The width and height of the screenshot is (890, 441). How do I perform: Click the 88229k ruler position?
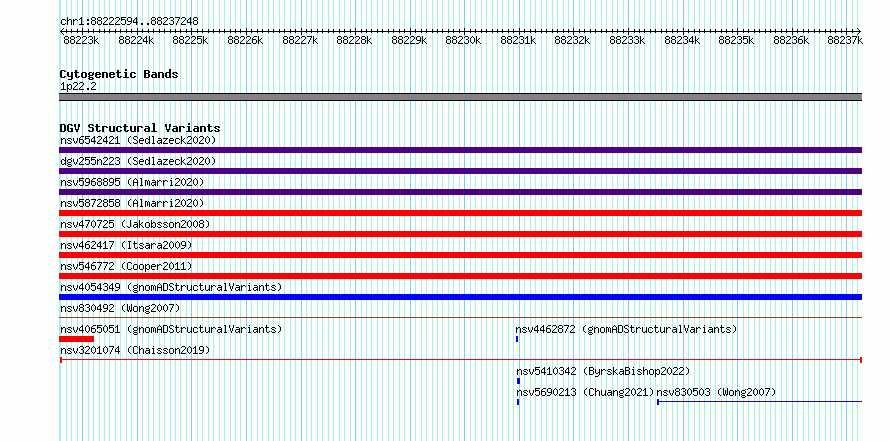409,40
